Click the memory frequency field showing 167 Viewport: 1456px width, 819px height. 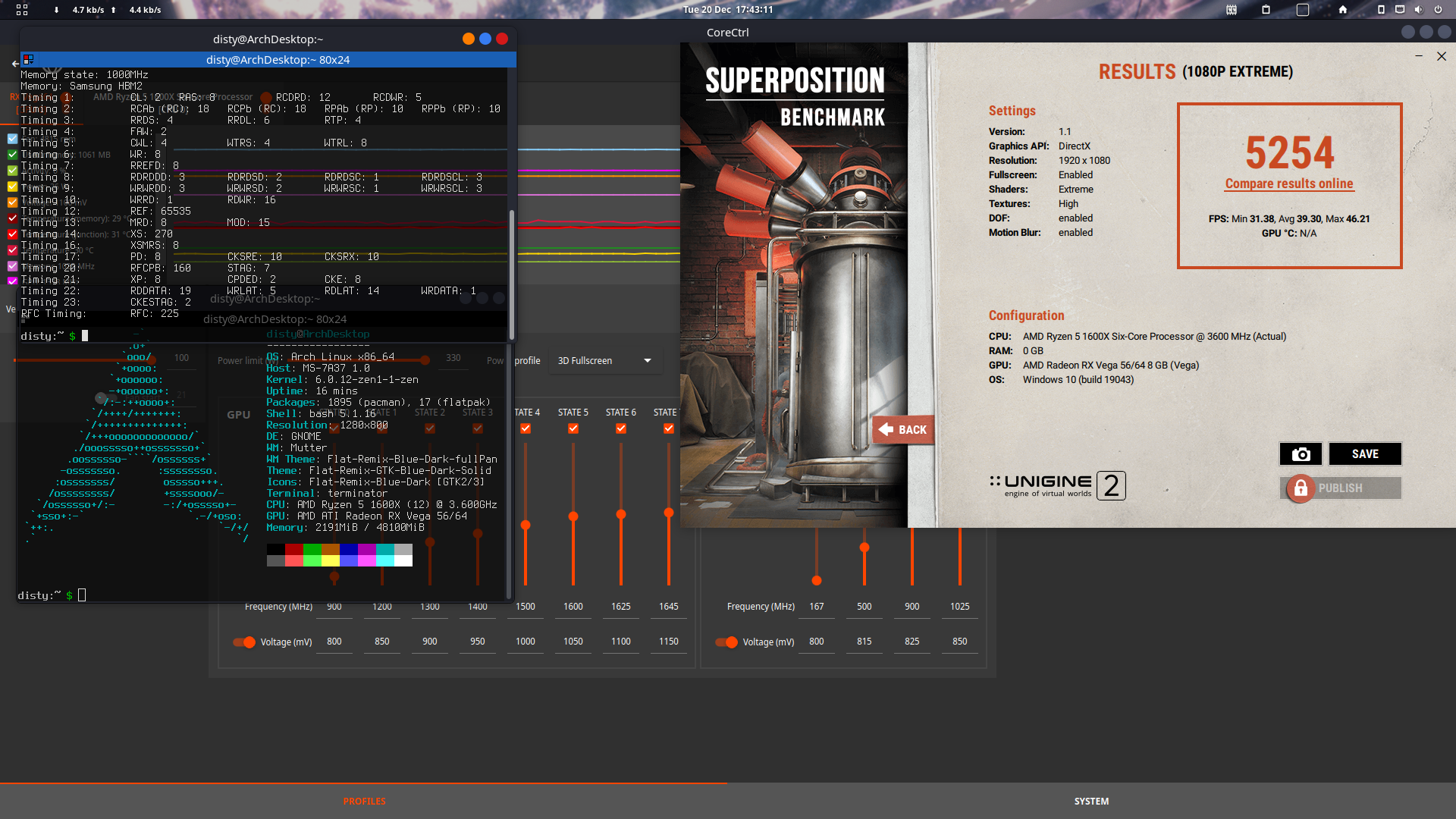pos(817,607)
